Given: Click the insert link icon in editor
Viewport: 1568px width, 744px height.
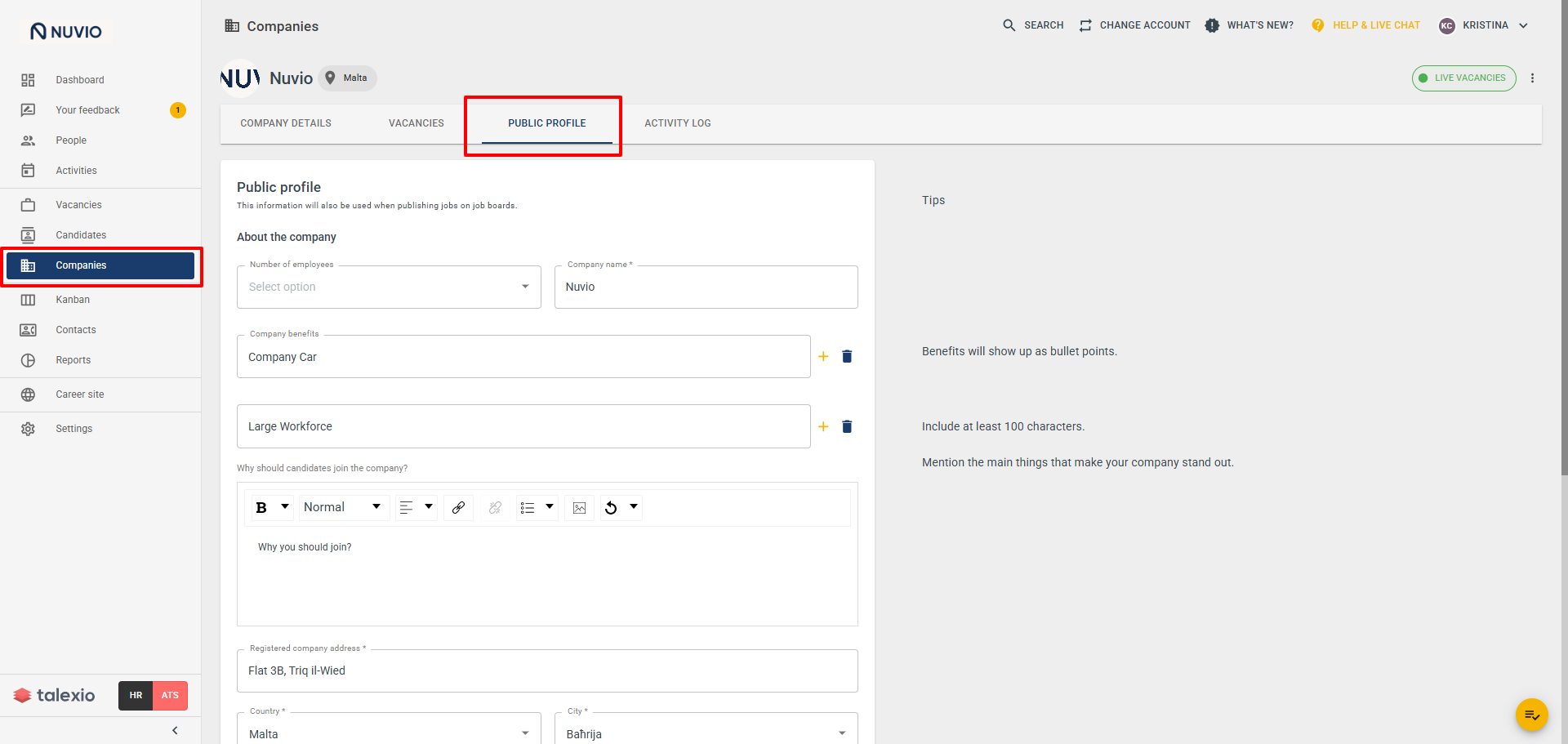Looking at the screenshot, I should [x=458, y=508].
